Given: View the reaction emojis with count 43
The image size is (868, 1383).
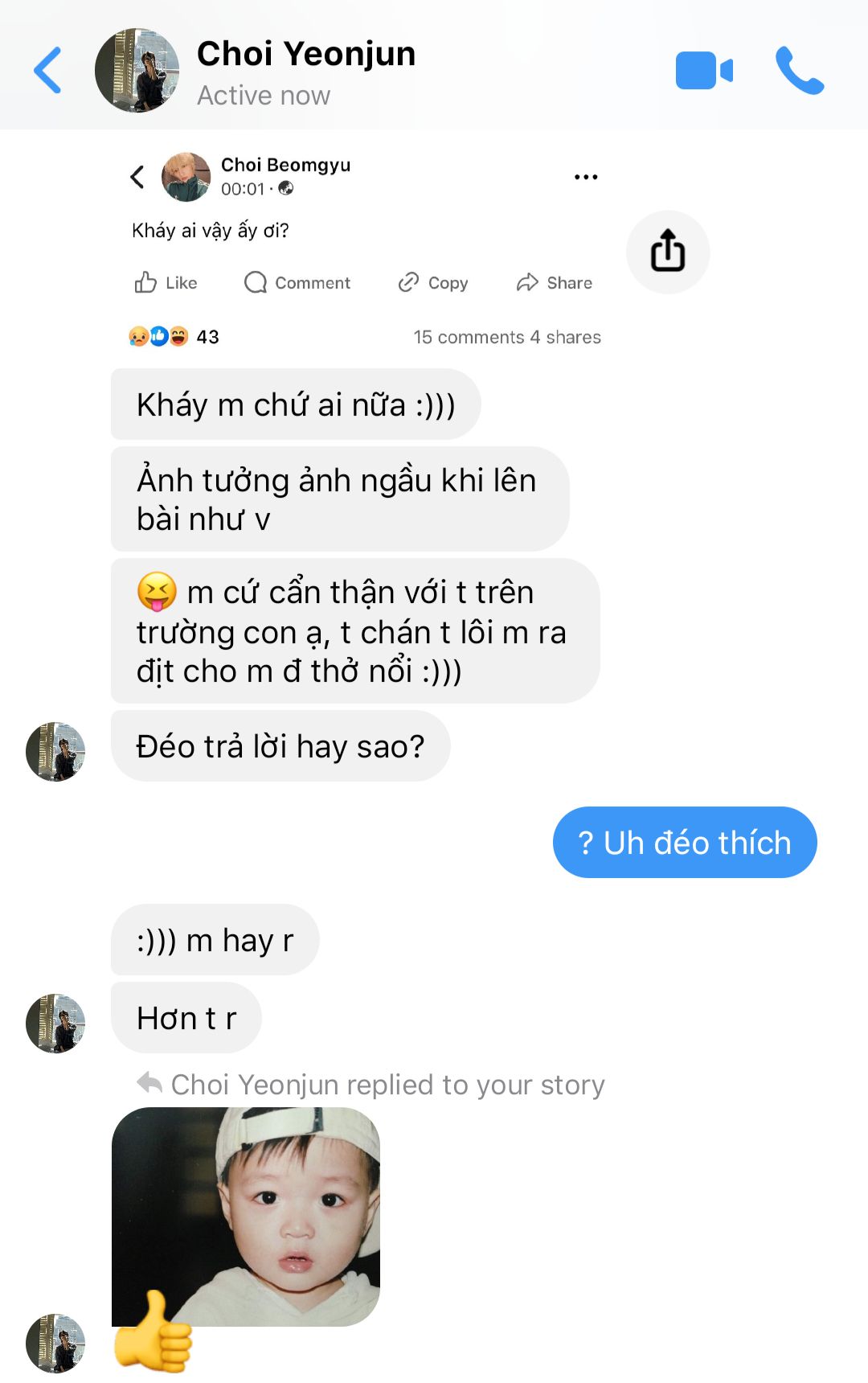Looking at the screenshot, I should click(x=174, y=337).
